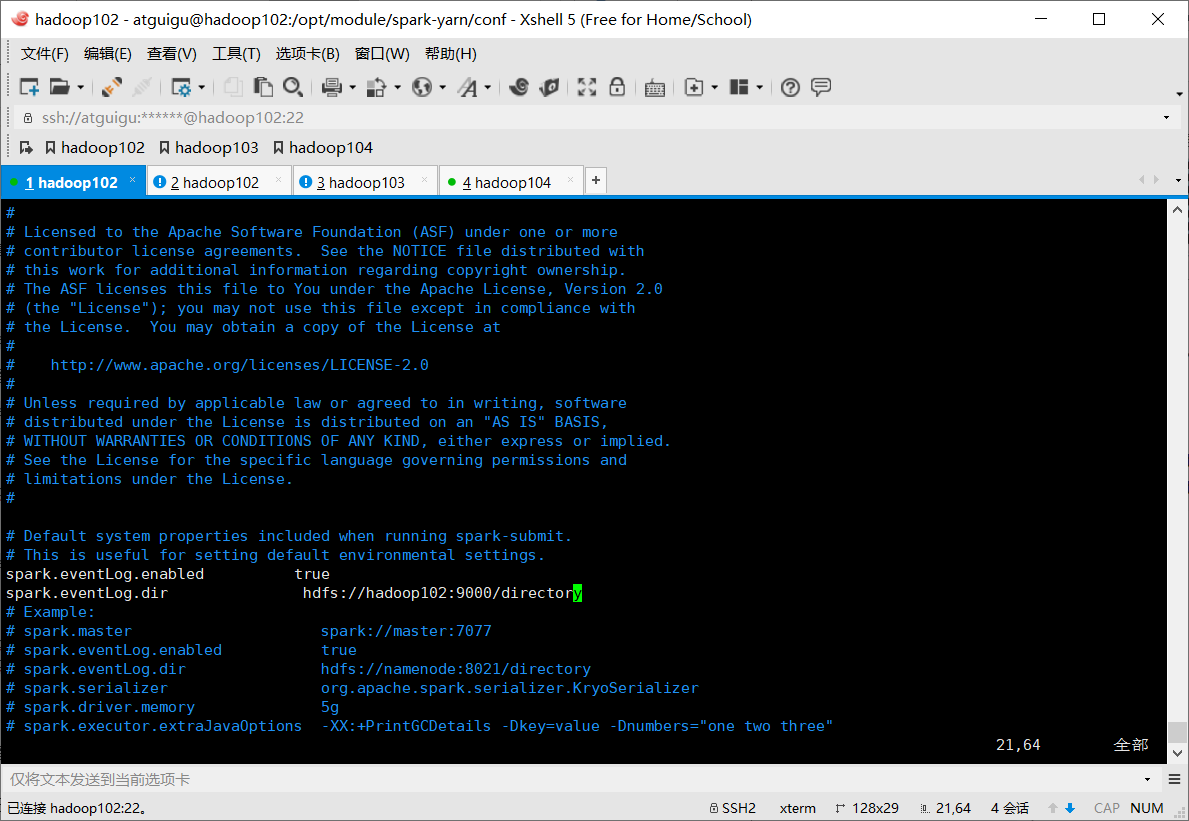
Task: Click the blue download arrow in status bar
Action: 1070,808
